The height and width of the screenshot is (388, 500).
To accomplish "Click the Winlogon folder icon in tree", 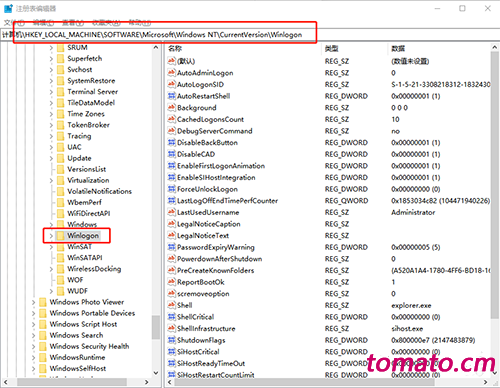I will tap(60, 236).
